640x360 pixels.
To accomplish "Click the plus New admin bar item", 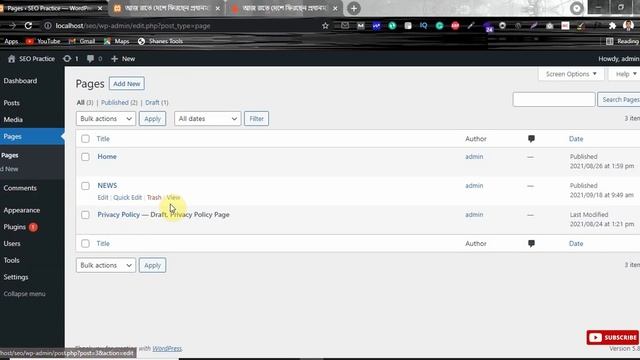I will pyautogui.click(x=123, y=59).
